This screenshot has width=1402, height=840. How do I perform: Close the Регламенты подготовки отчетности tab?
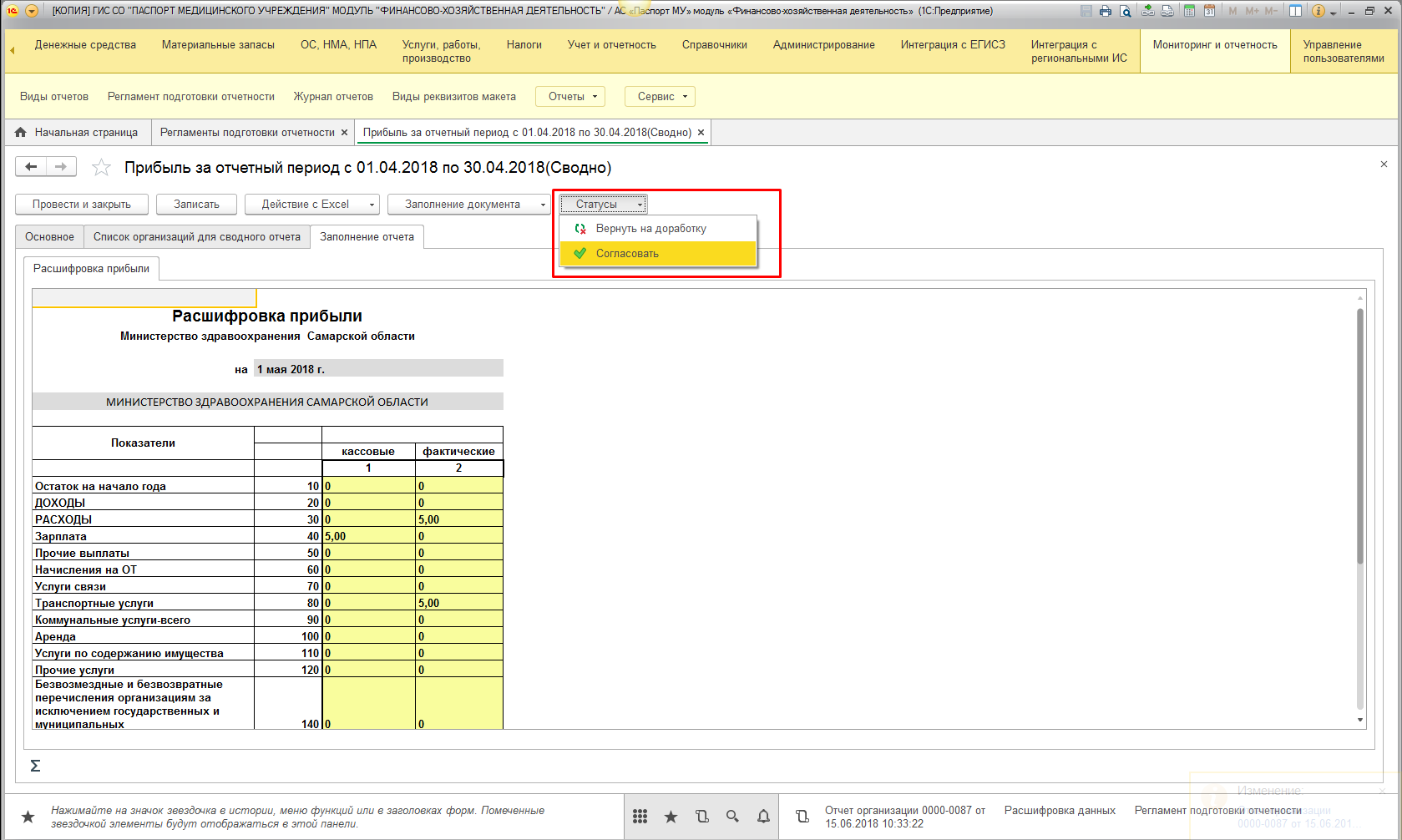coord(344,133)
